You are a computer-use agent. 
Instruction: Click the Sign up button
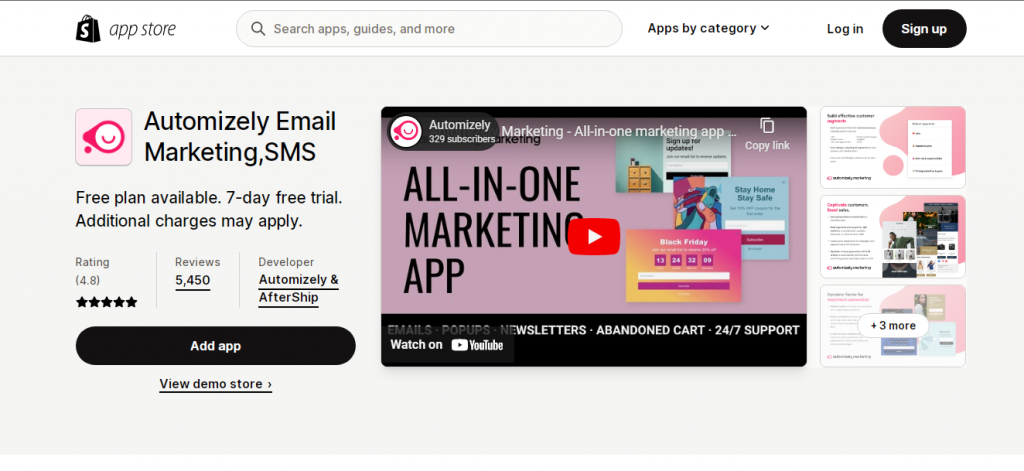click(x=924, y=29)
